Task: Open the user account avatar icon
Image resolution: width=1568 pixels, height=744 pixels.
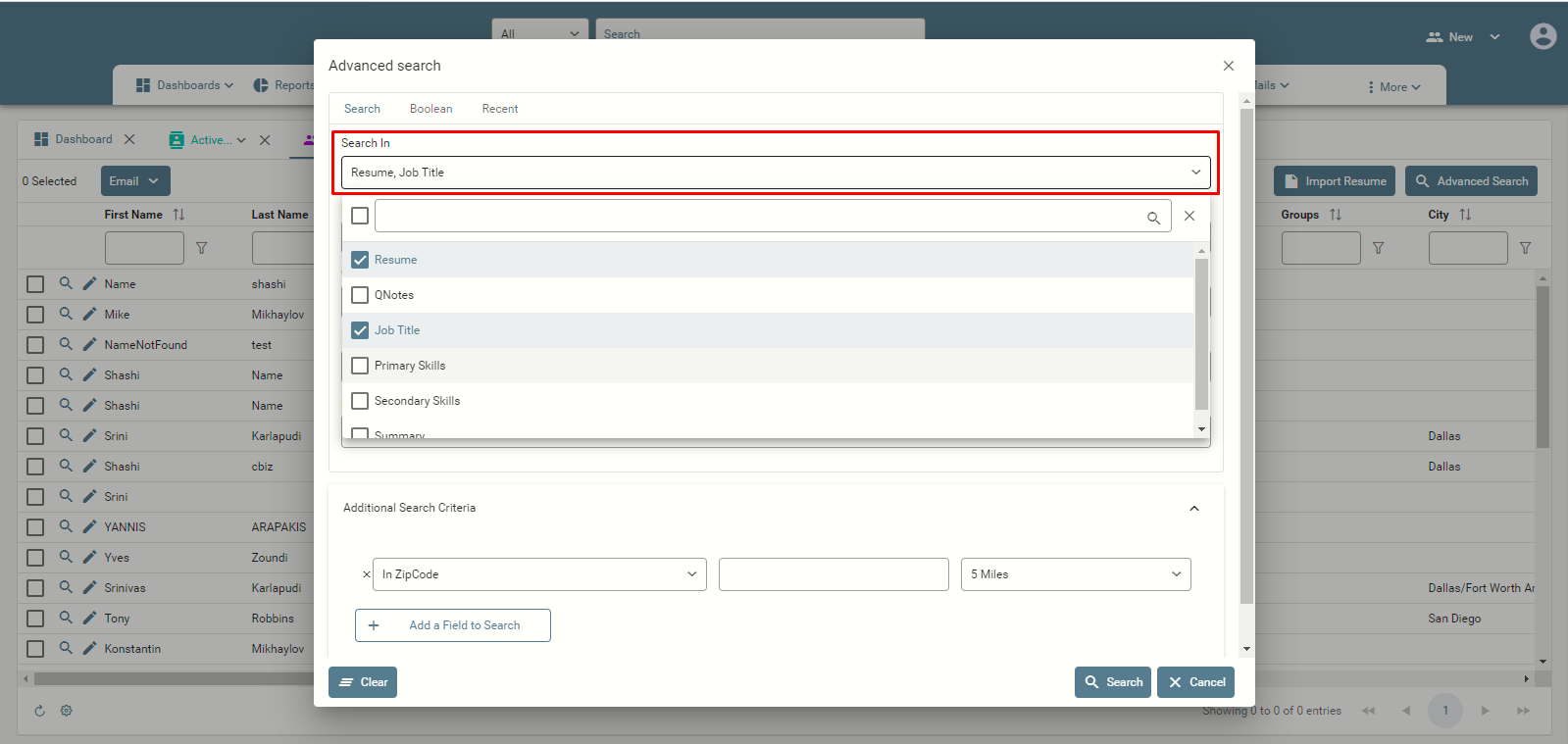Action: (x=1543, y=36)
